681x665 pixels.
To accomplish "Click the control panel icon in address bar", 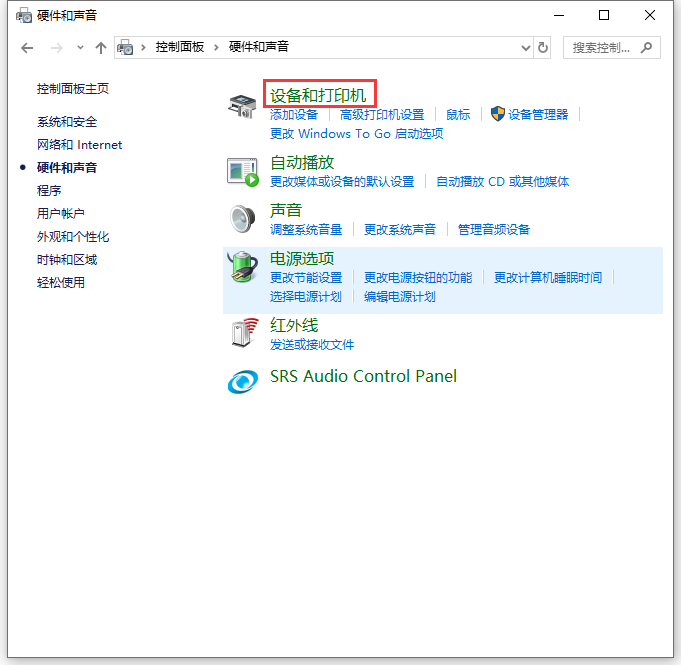I will [x=126, y=47].
